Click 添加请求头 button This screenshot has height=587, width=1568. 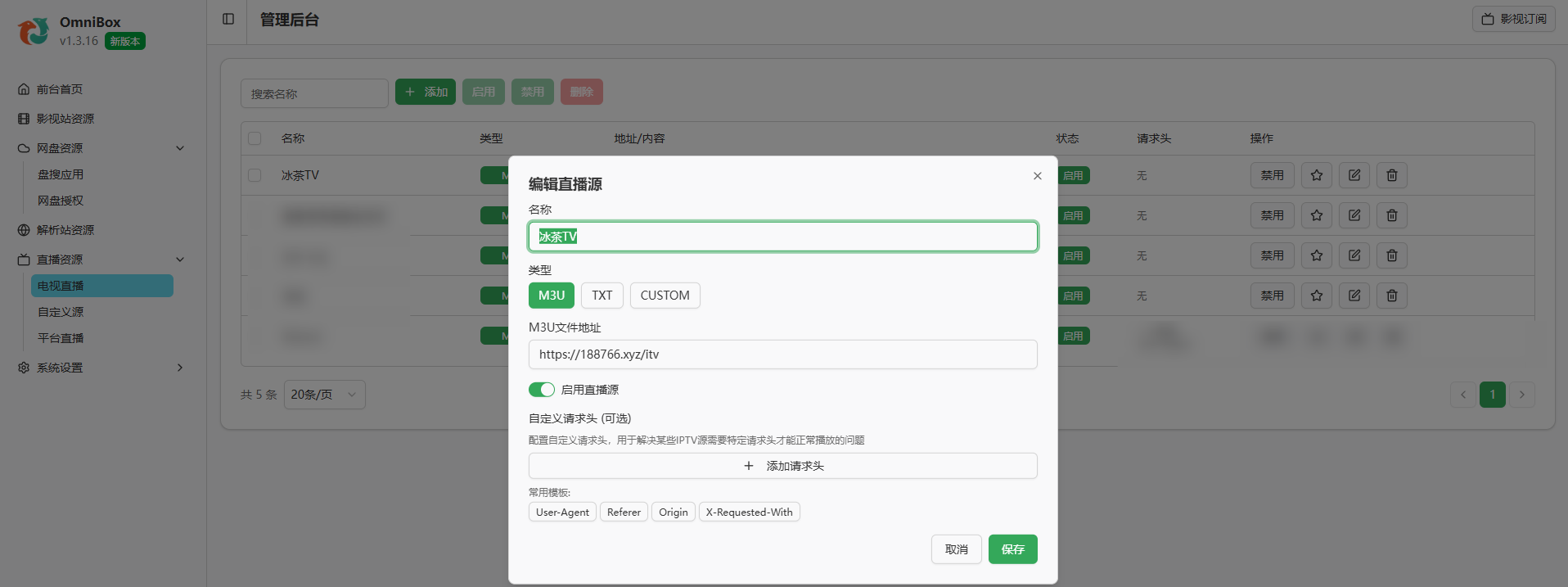[x=783, y=466]
